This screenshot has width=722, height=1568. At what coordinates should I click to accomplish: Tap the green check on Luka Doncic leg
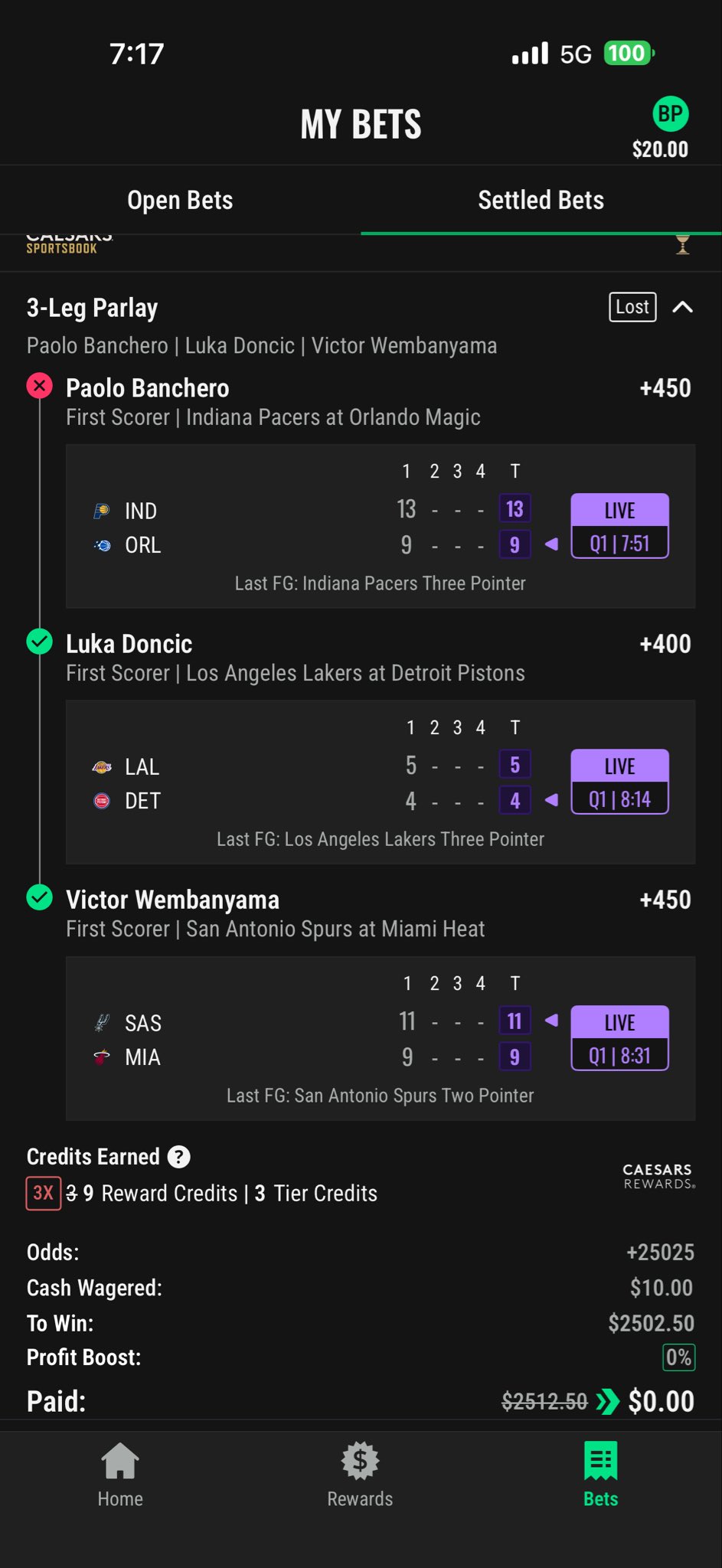click(x=40, y=642)
